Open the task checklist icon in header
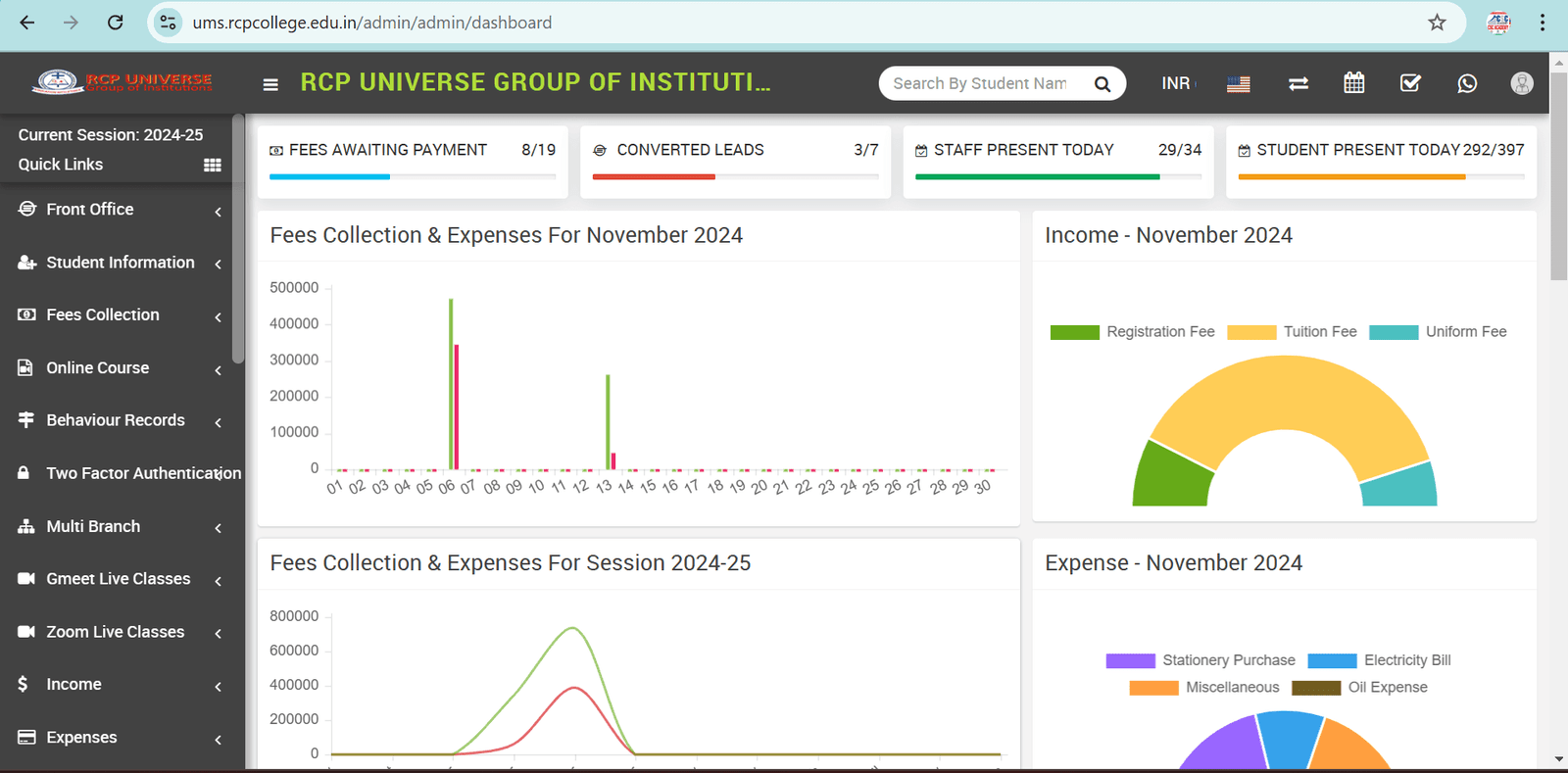The width and height of the screenshot is (1568, 773). pyautogui.click(x=1410, y=83)
